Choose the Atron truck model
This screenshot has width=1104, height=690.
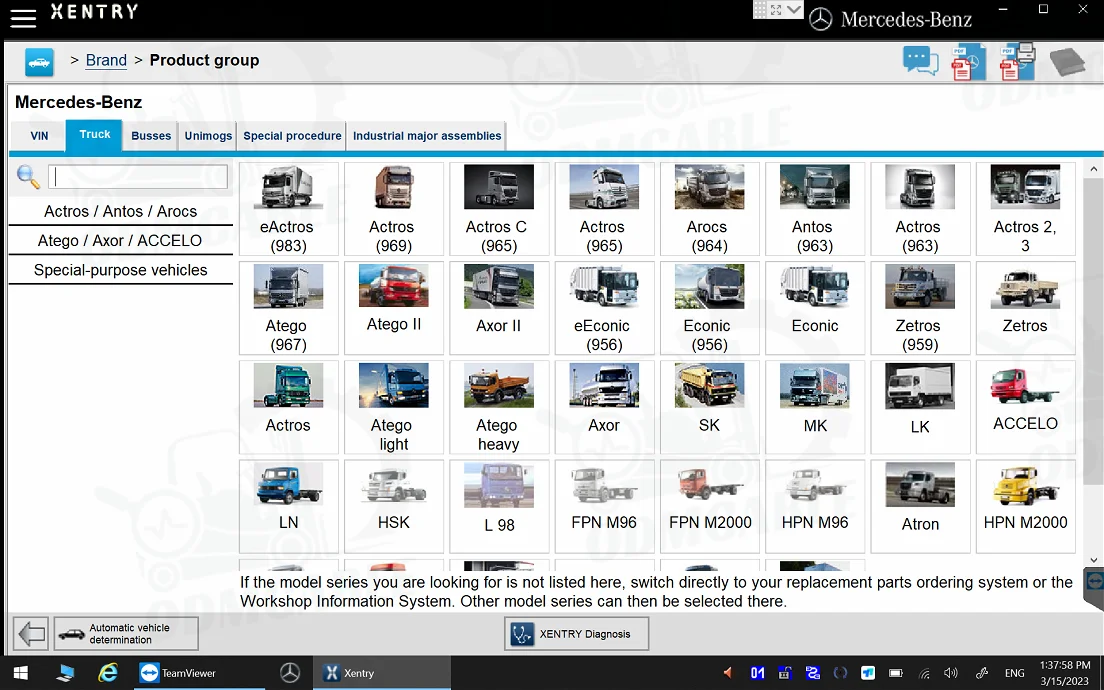pos(920,506)
